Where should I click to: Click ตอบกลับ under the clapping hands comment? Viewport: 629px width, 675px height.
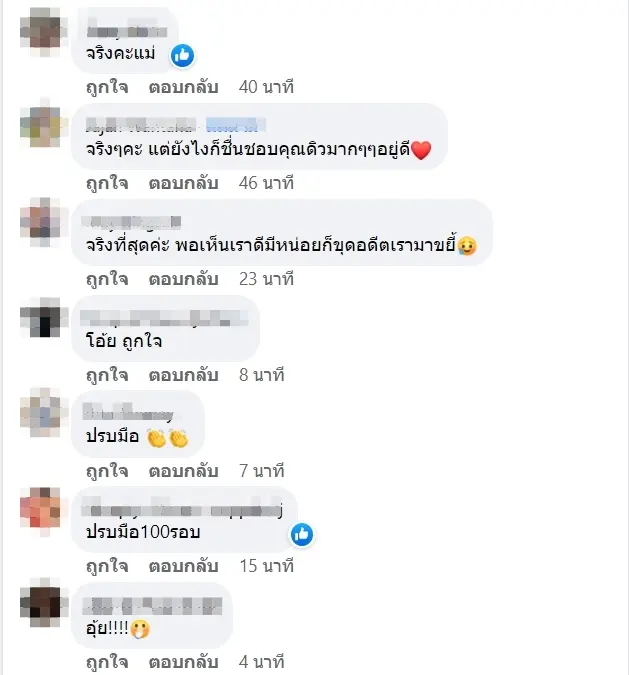184,471
